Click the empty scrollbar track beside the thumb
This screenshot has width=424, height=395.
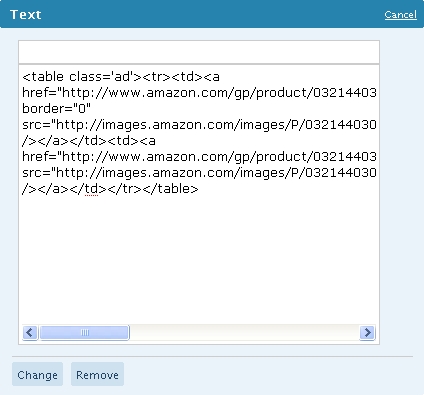pyautogui.click(x=244, y=332)
